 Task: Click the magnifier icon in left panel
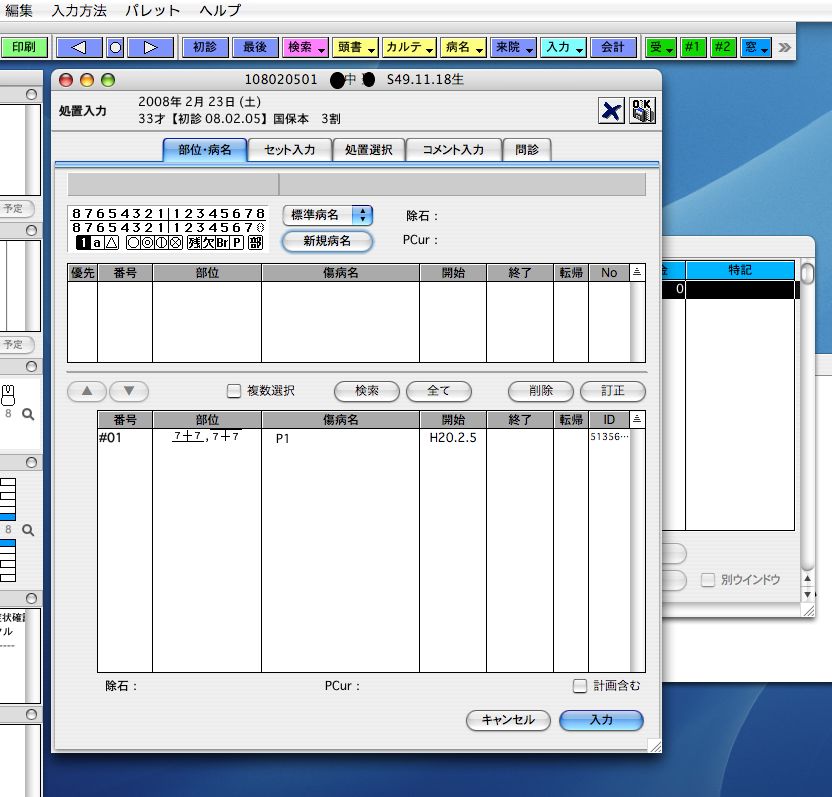(28, 414)
